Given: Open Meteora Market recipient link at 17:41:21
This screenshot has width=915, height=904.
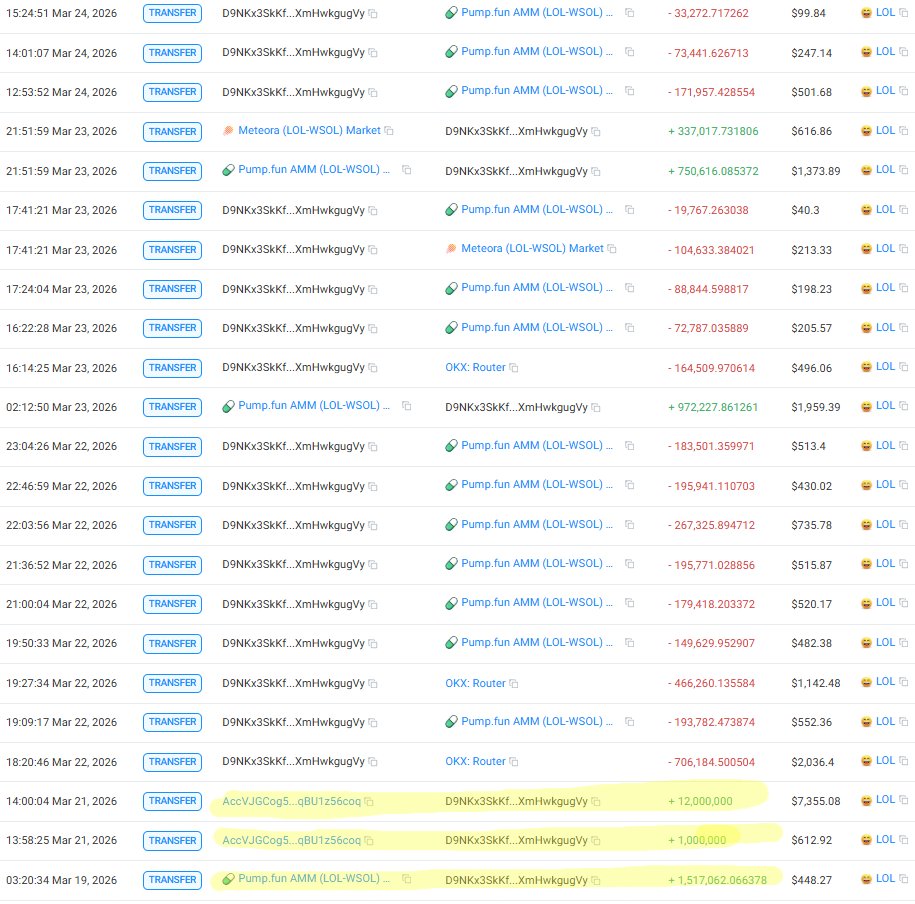Looking at the screenshot, I should [x=532, y=249].
